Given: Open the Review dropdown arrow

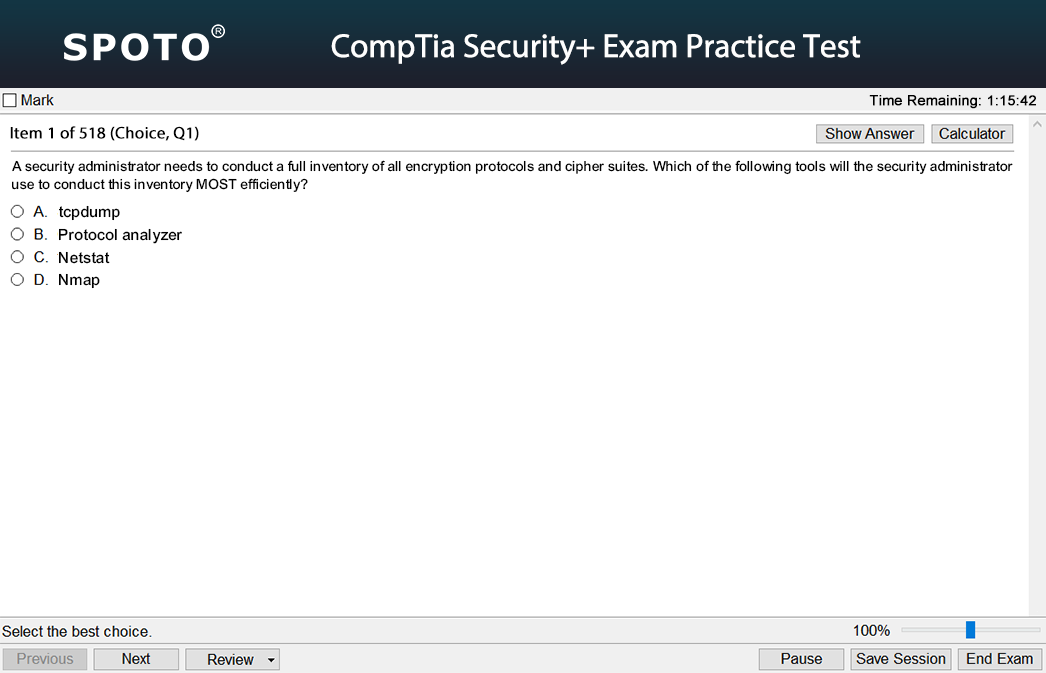Looking at the screenshot, I should pyautogui.click(x=271, y=660).
